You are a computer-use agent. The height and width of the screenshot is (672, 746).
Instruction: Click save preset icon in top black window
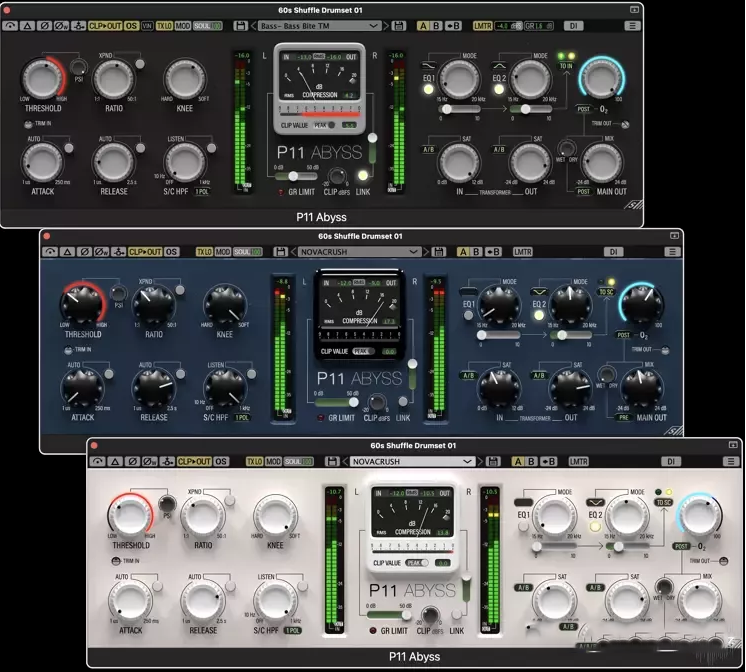(399, 26)
